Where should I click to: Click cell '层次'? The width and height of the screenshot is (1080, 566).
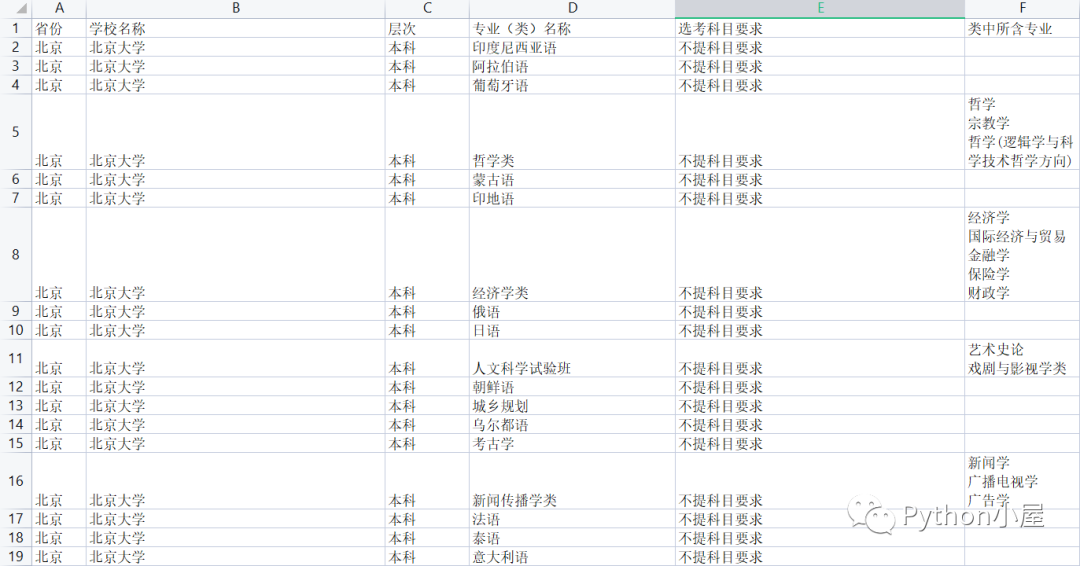tap(427, 29)
